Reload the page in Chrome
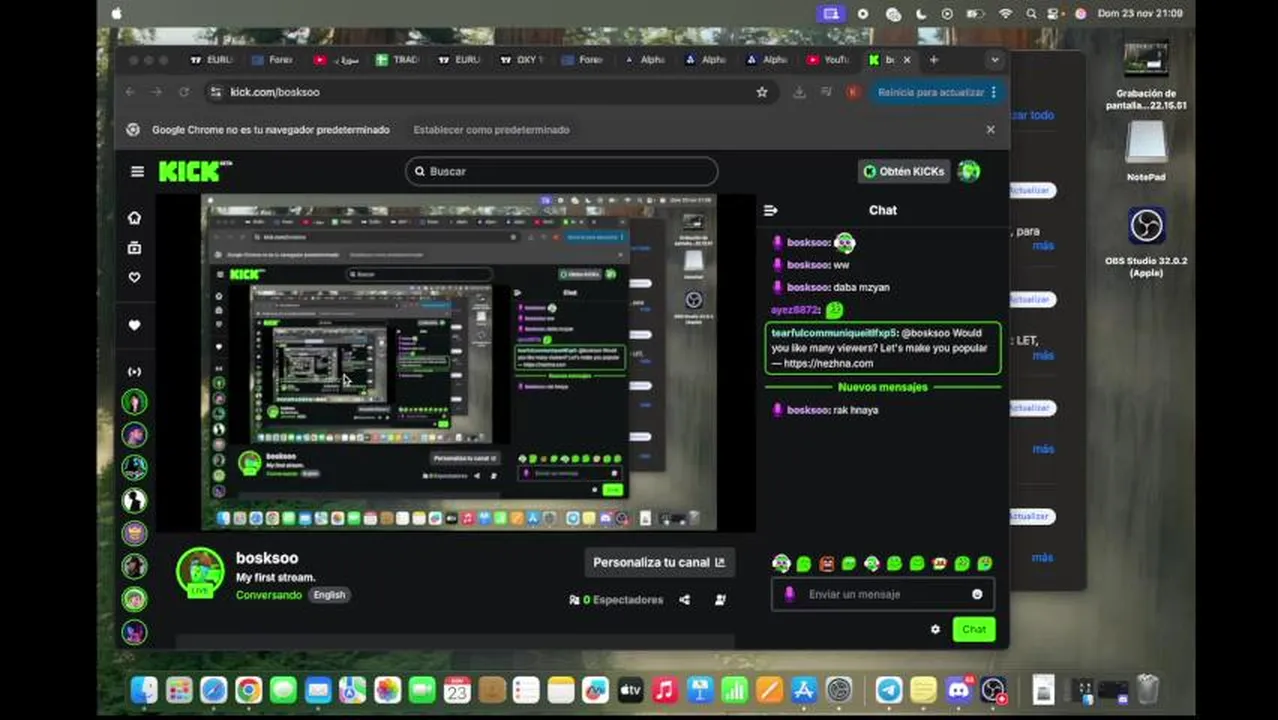The image size is (1278, 720). coord(184,92)
